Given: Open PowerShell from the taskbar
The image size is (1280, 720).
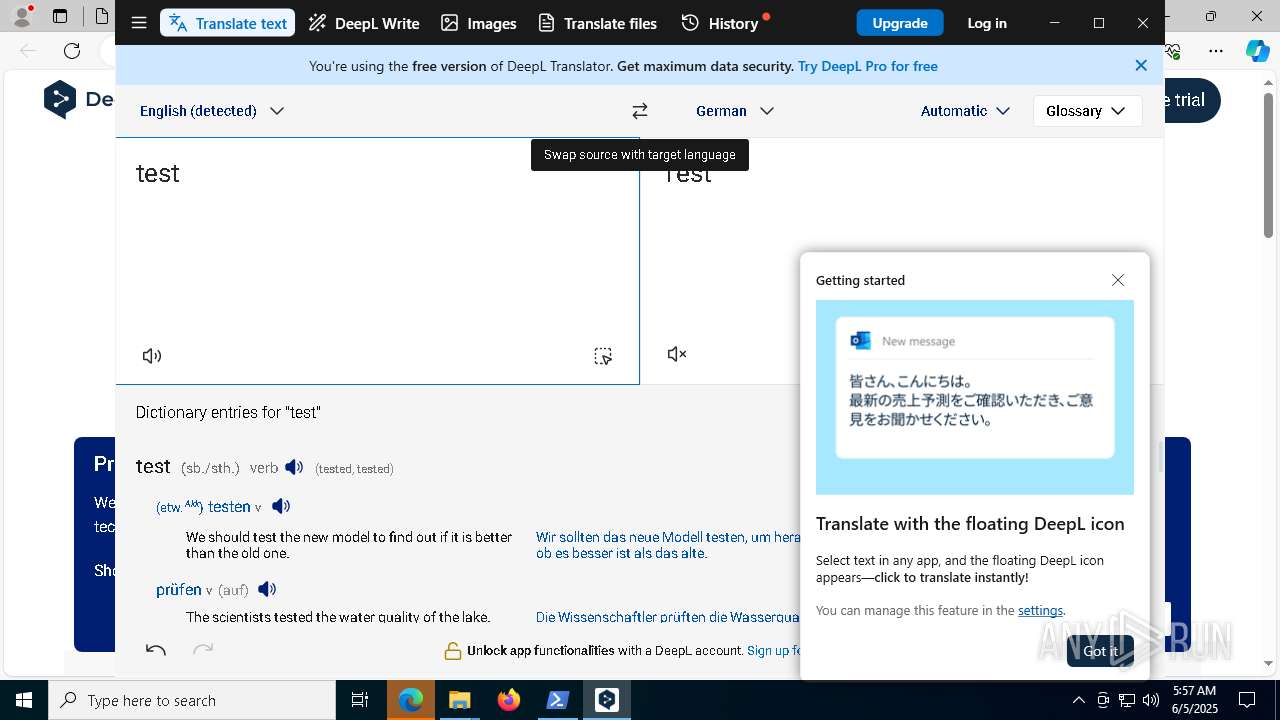Looking at the screenshot, I should [x=558, y=700].
